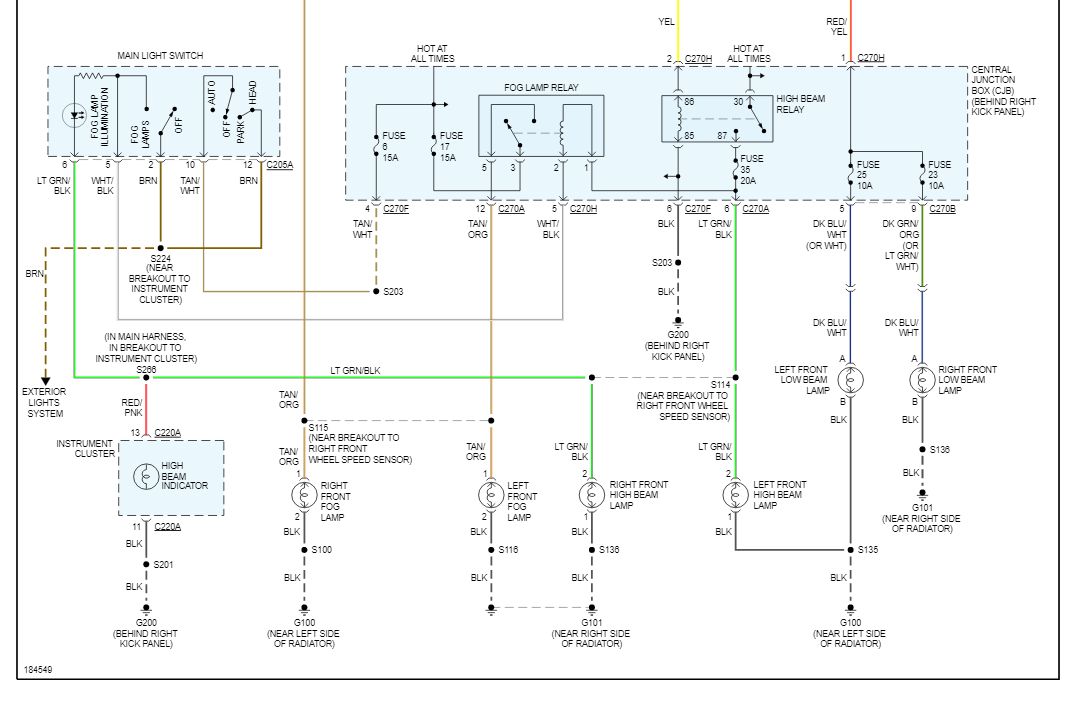Select the Fog Lamp Relay box

[x=541, y=126]
